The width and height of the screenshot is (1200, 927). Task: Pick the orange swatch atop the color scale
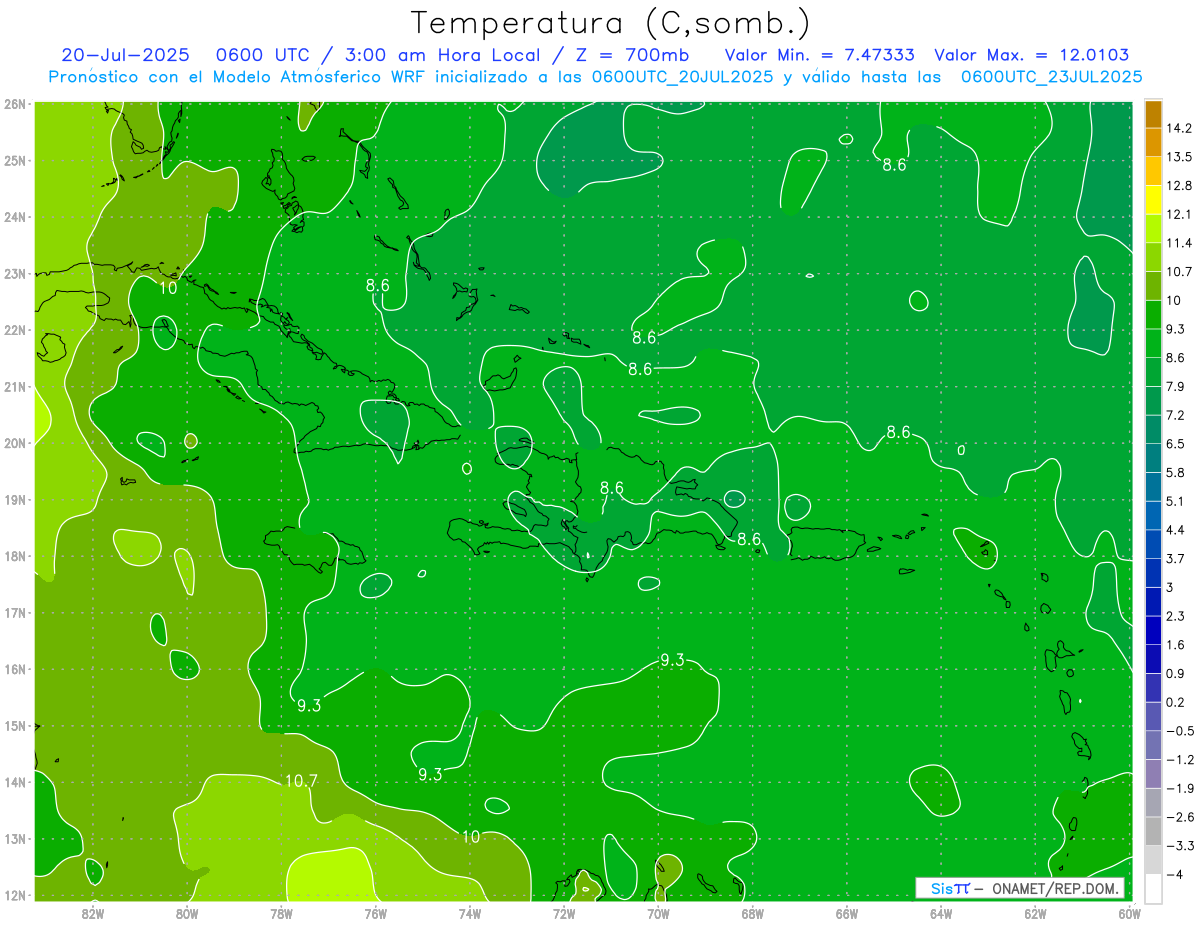[x=1153, y=113]
